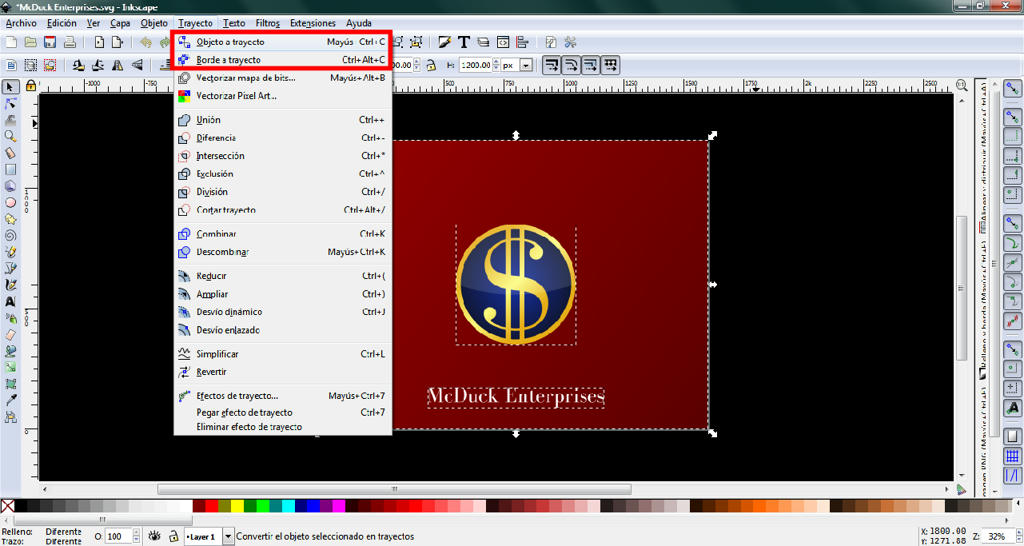Toggle move gradients with objects
The height and width of the screenshot is (546, 1024).
590,65
